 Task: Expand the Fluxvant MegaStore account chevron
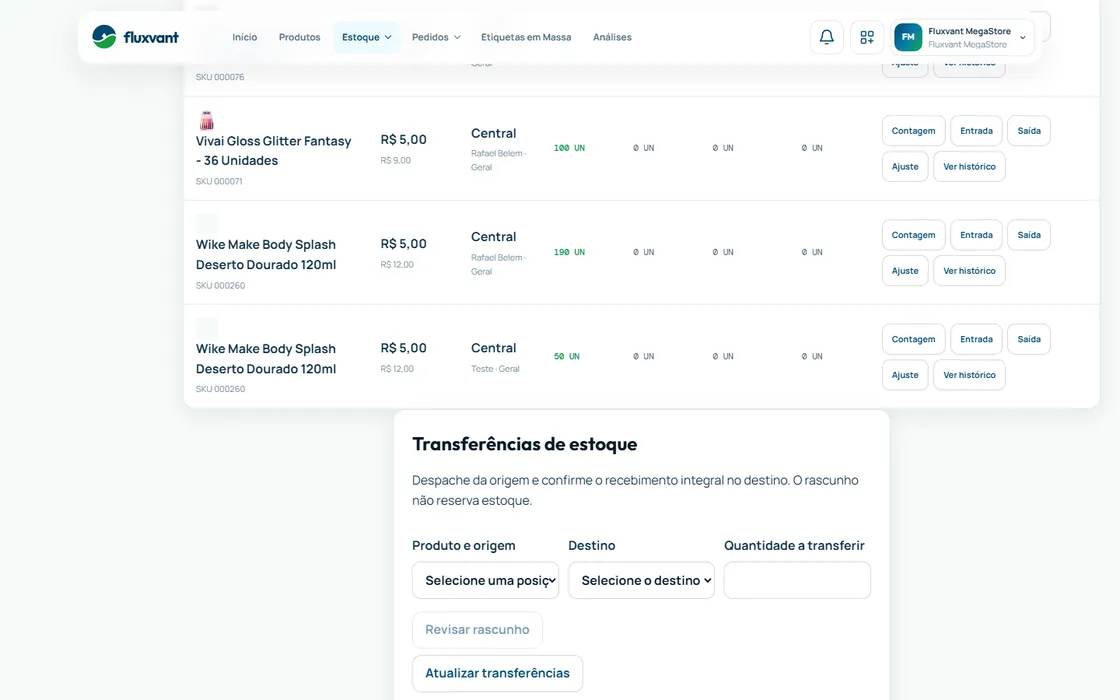tap(1023, 38)
